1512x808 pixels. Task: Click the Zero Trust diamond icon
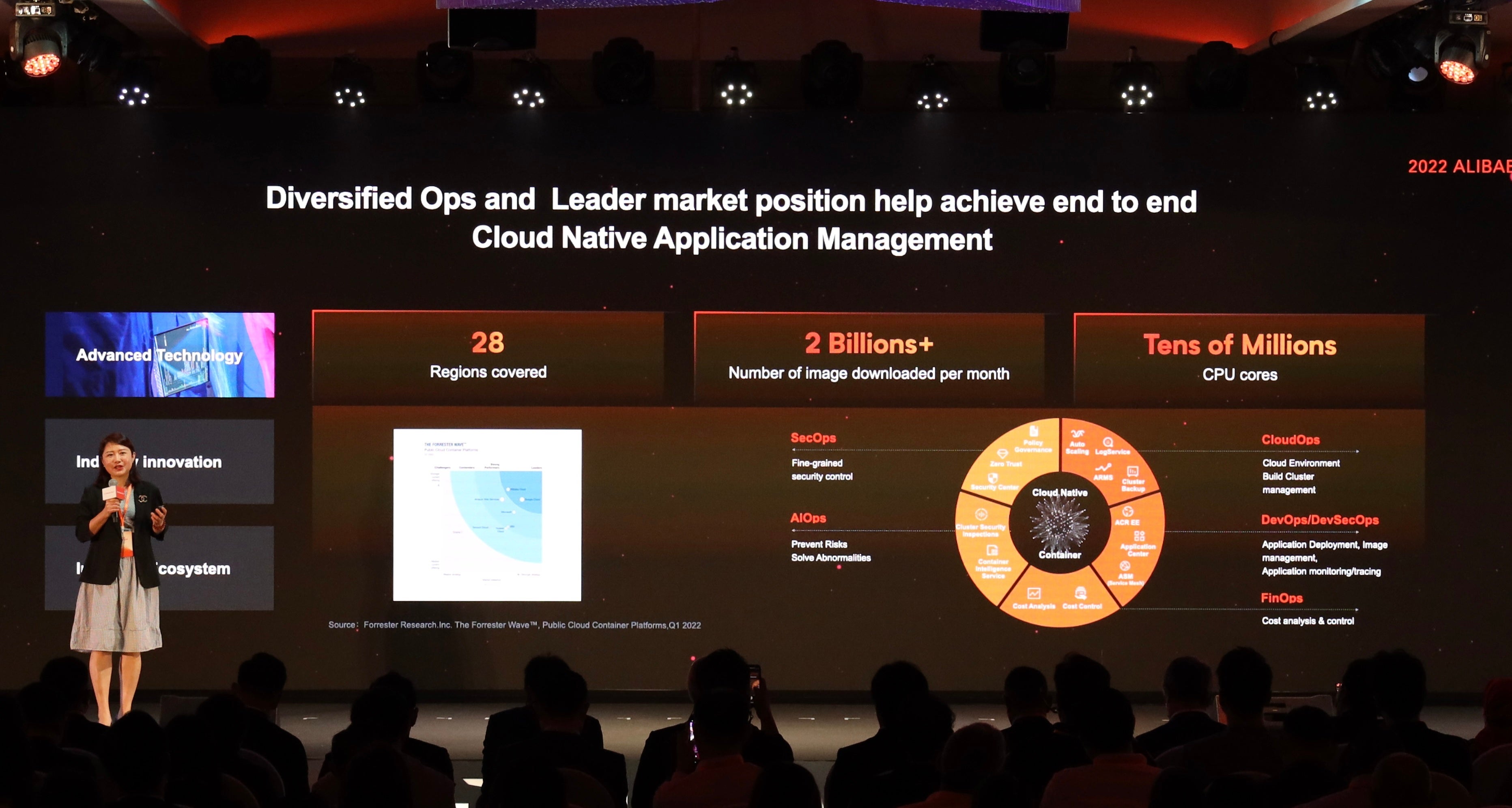click(x=1002, y=453)
